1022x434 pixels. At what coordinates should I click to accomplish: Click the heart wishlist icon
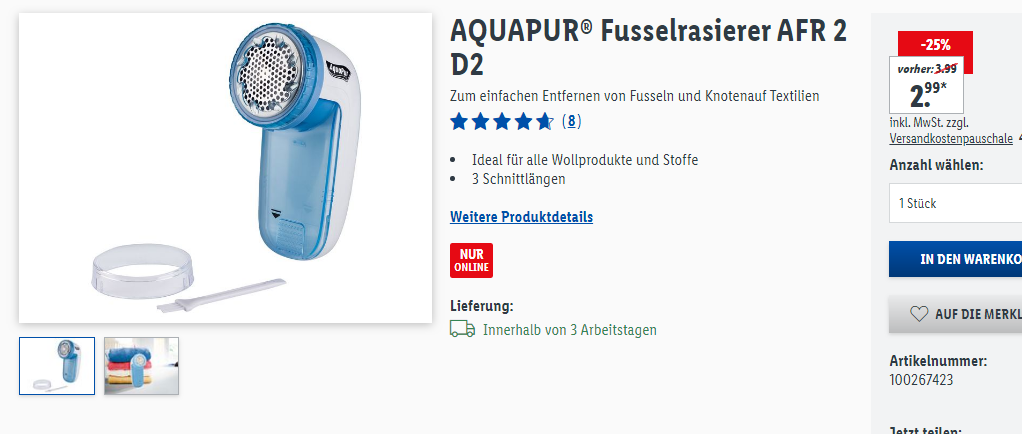click(x=918, y=314)
